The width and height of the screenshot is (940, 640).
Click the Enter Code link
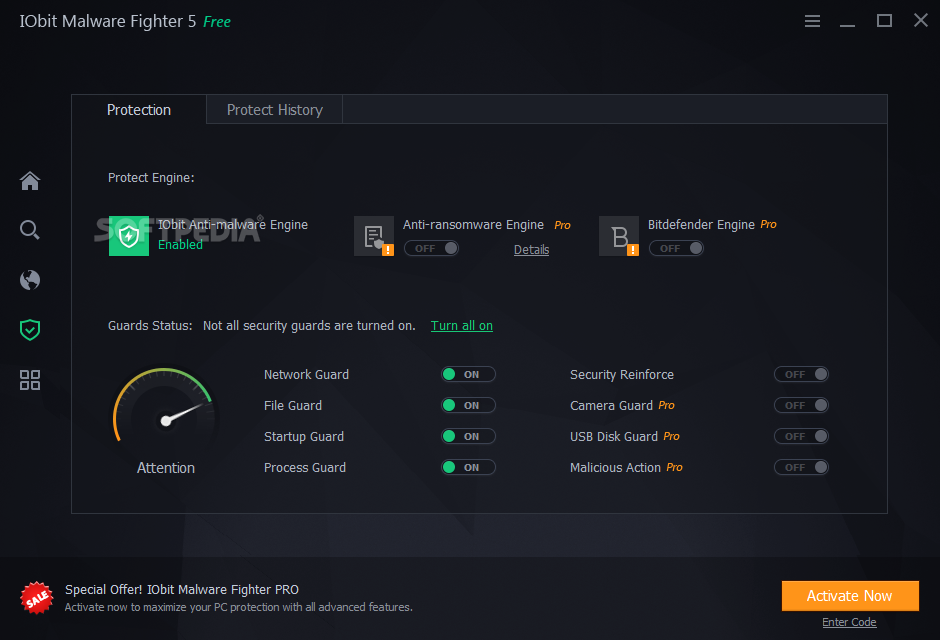pos(849,622)
